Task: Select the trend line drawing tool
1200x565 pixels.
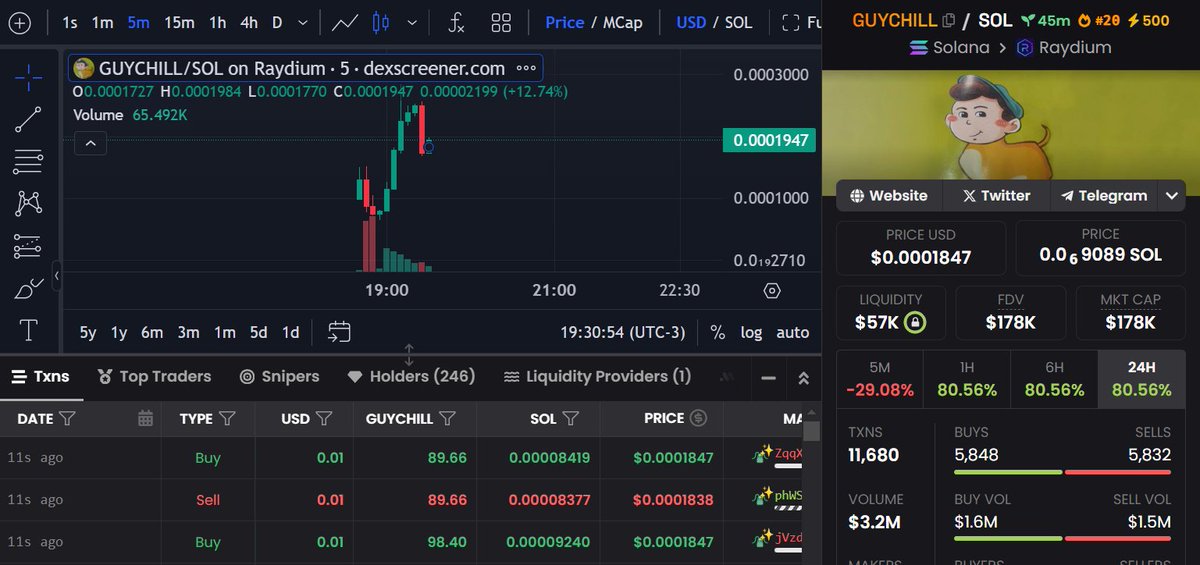Action: (x=28, y=119)
